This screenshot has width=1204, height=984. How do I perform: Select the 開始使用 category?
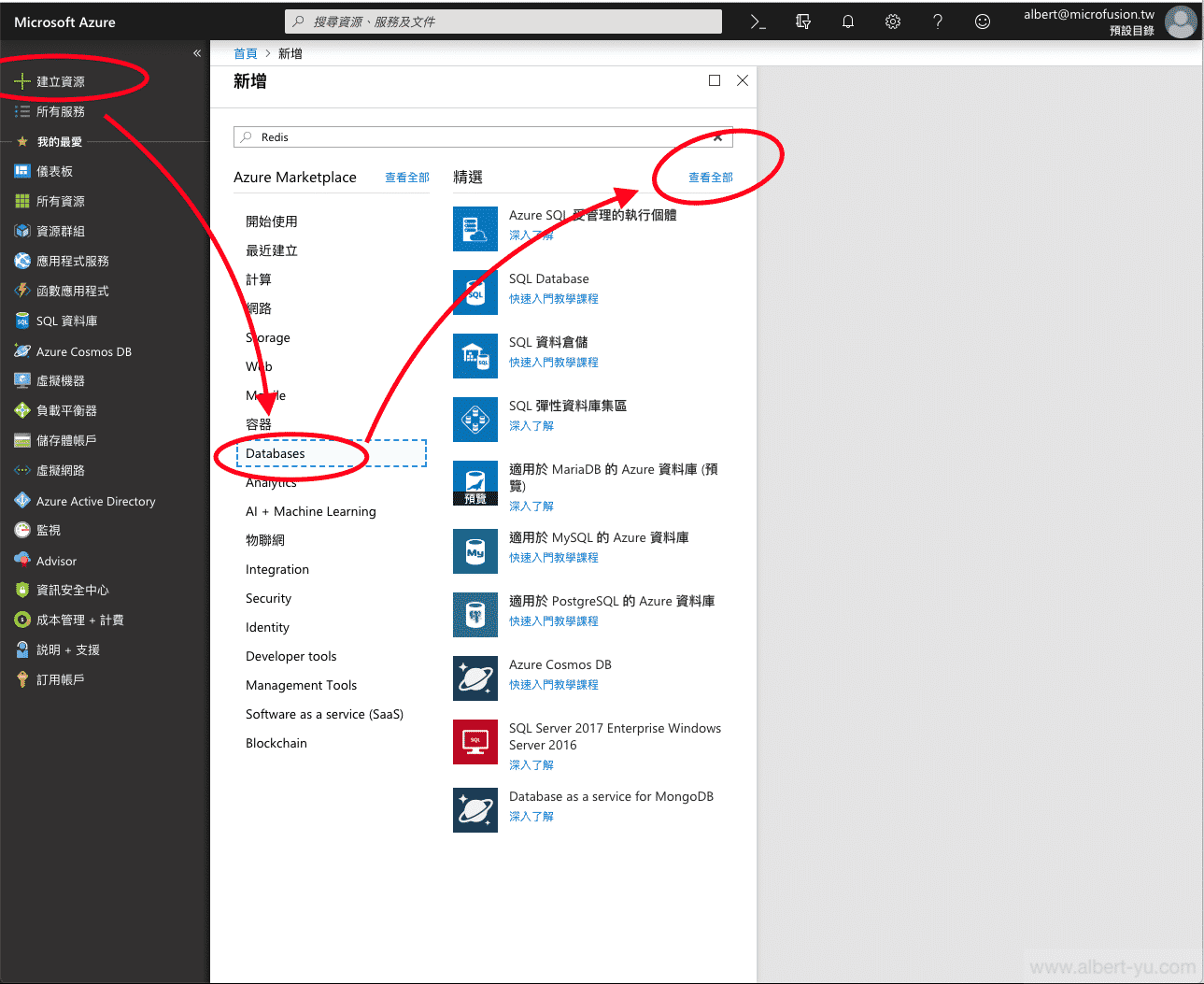coord(272,221)
